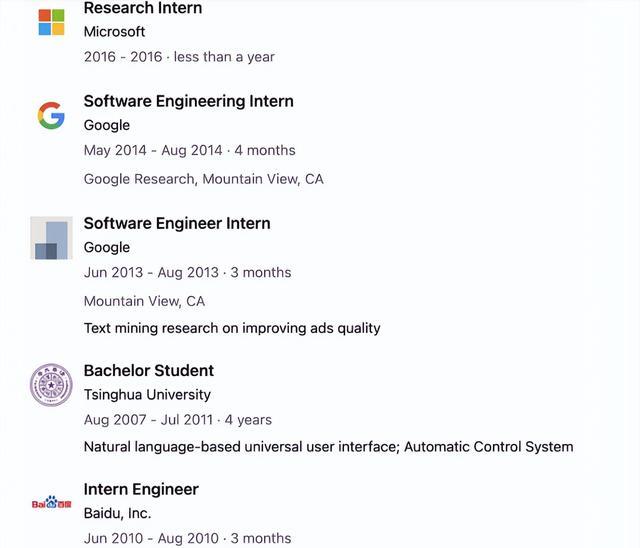Click the Tsinghua University seal logo
This screenshot has width=640, height=548.
pos(51,385)
